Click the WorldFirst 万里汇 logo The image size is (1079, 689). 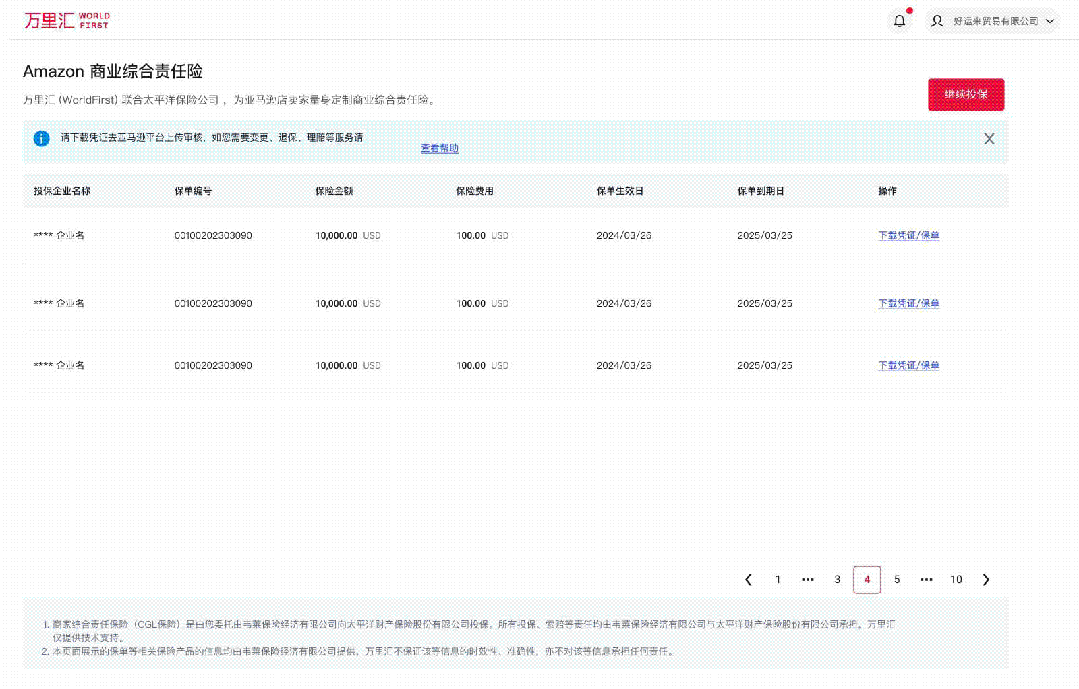(x=67, y=21)
